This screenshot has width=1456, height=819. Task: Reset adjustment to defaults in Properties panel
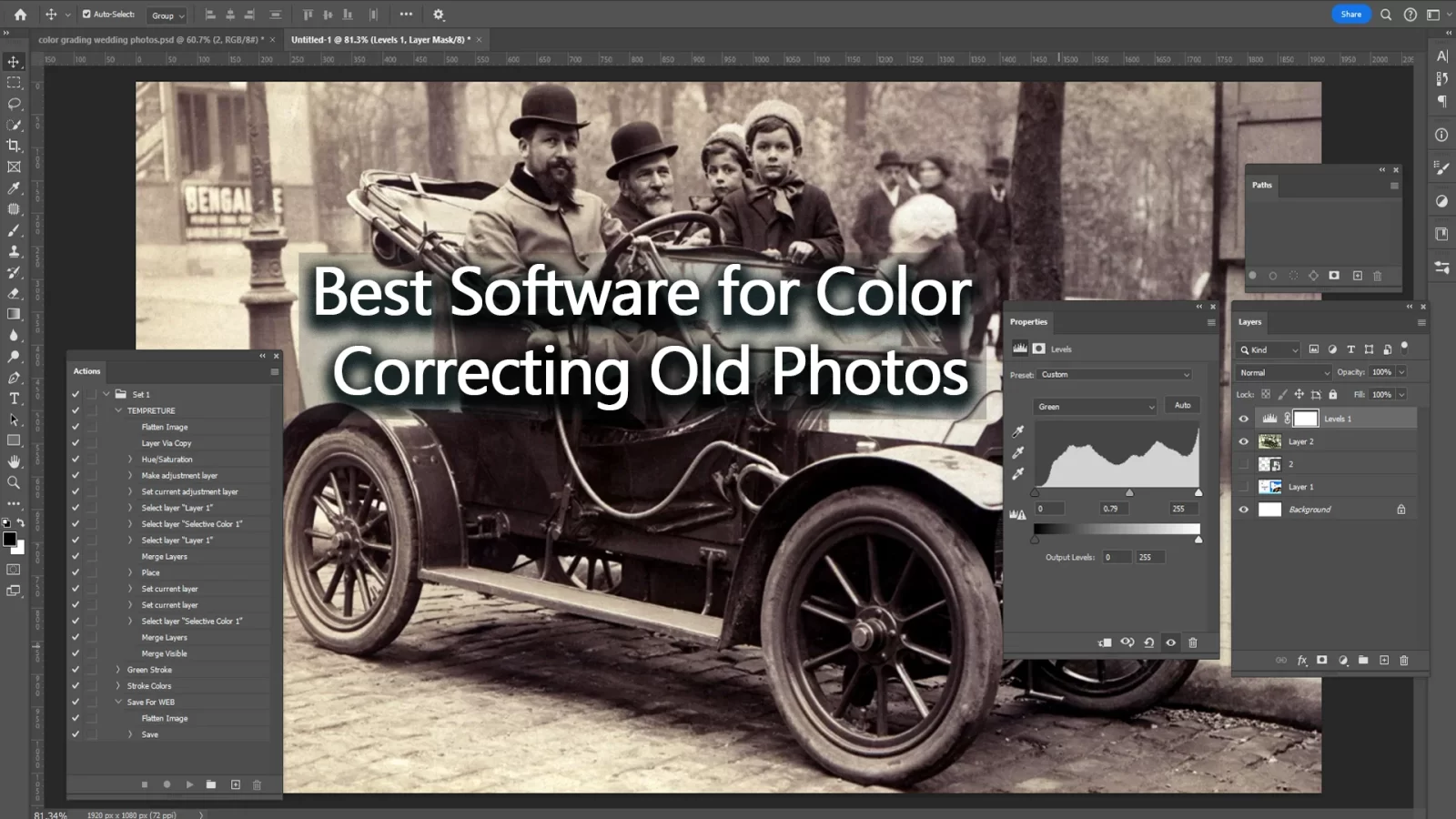point(1148,642)
